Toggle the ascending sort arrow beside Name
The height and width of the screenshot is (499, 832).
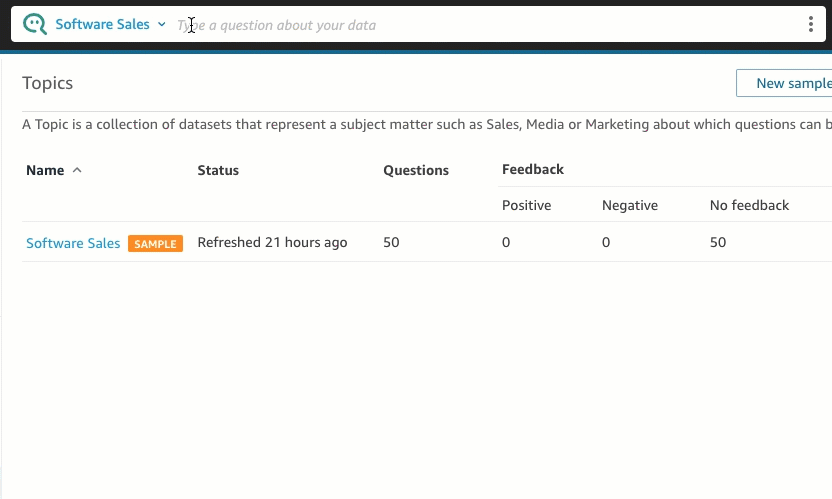(77, 170)
